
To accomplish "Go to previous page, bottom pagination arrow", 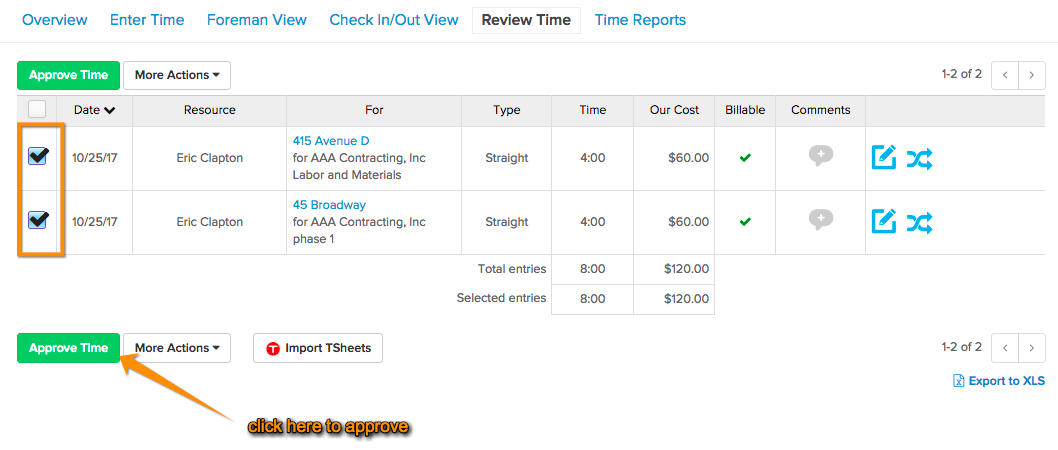I will click(1005, 348).
